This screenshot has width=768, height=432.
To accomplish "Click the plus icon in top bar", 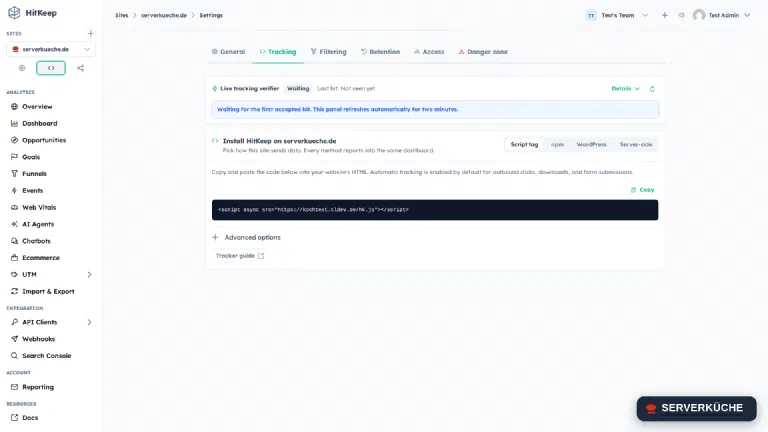I will 665,15.
